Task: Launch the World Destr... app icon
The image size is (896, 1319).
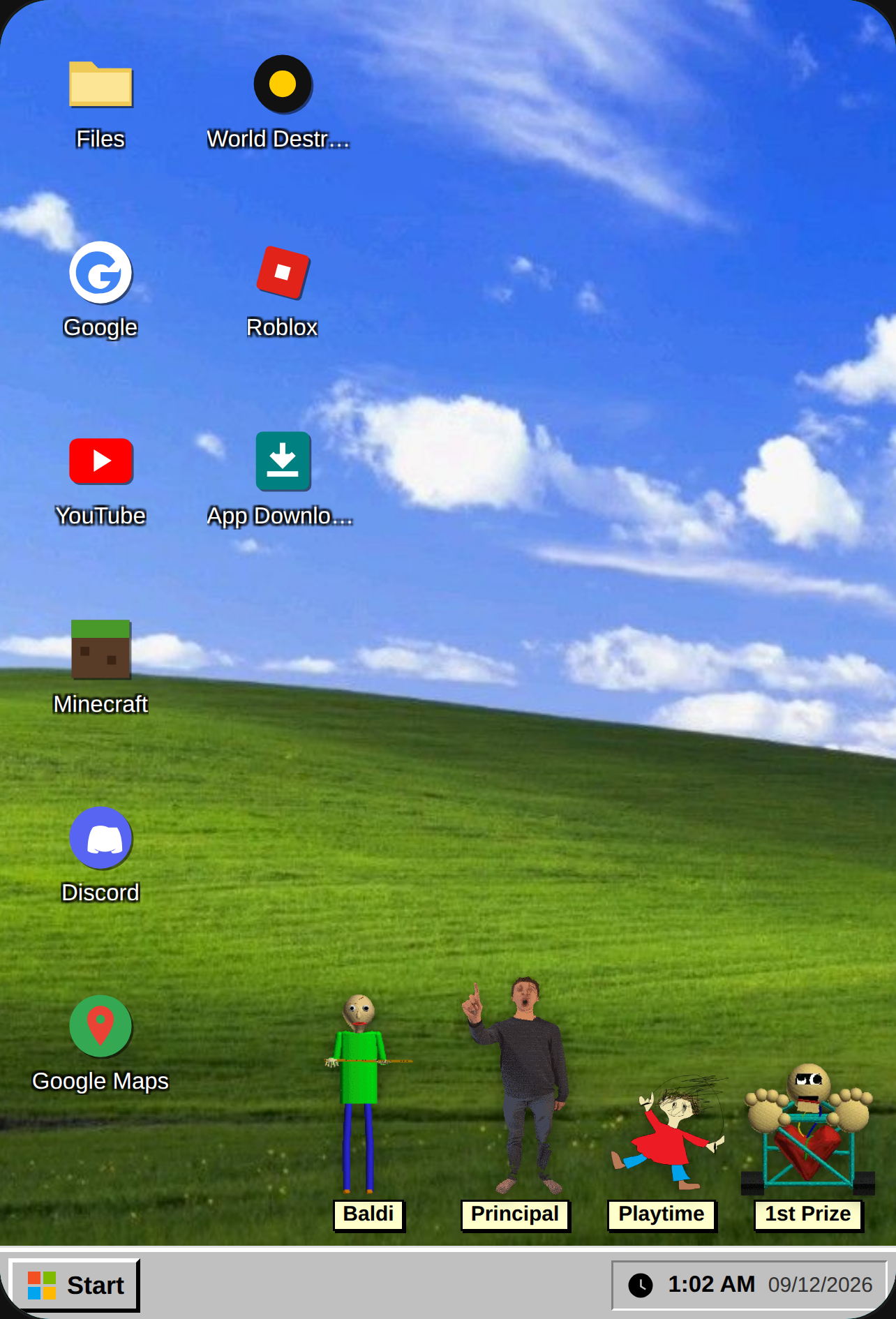Action: click(283, 84)
